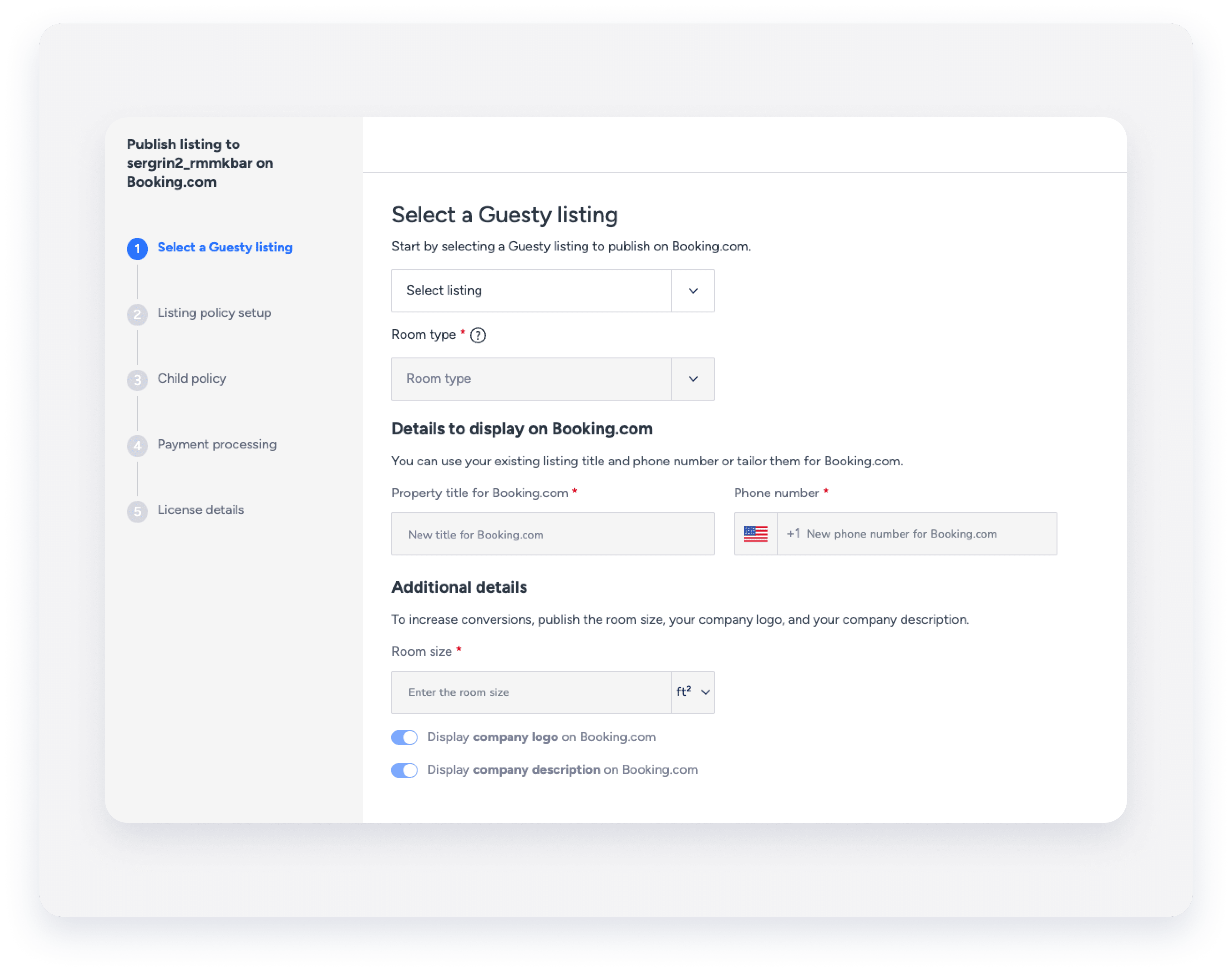This screenshot has height=972, width=1232.
Task: Click the room size input field
Action: point(530,692)
